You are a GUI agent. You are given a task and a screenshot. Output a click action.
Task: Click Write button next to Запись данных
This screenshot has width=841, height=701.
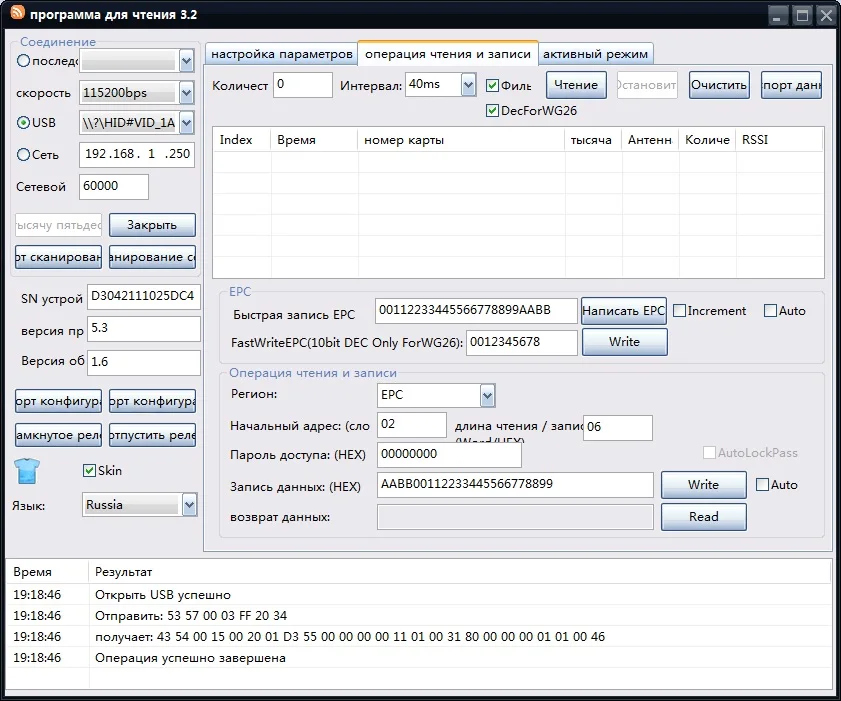pos(704,485)
